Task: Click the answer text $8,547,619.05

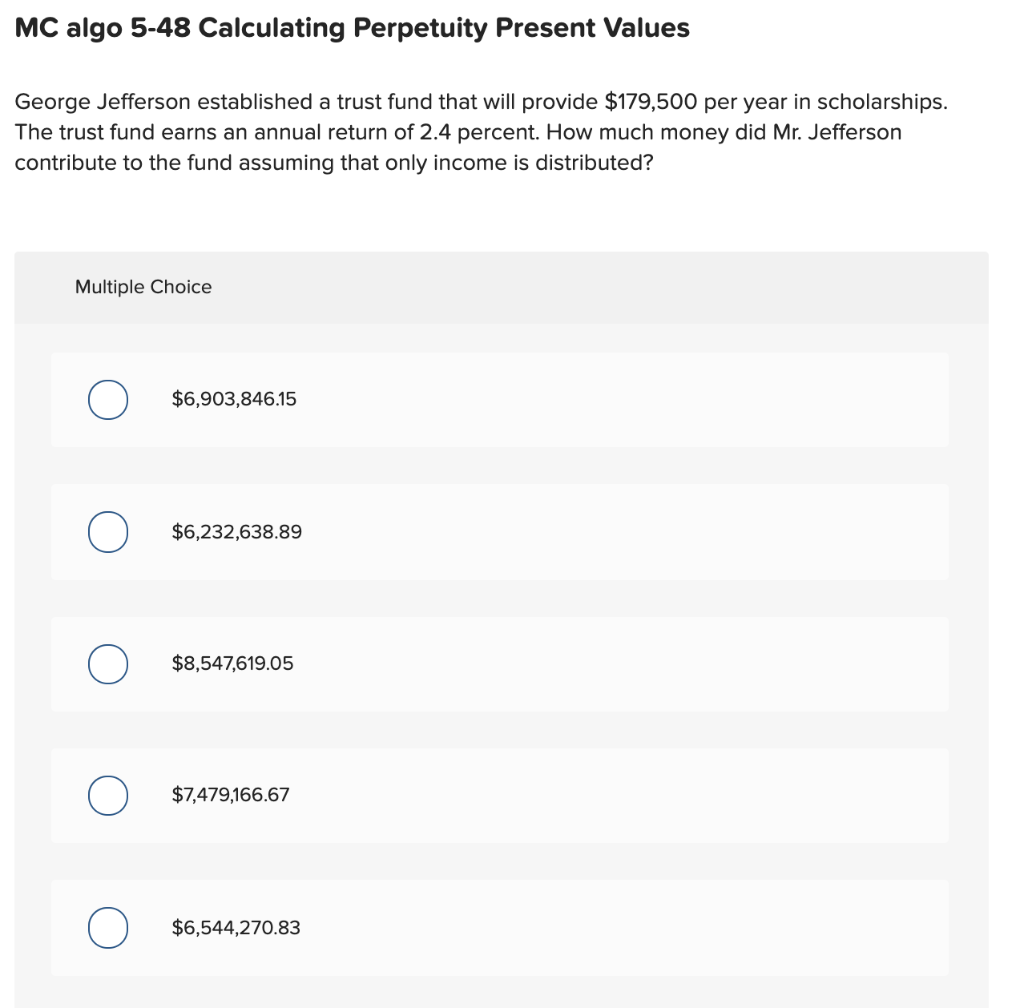Action: [231, 663]
